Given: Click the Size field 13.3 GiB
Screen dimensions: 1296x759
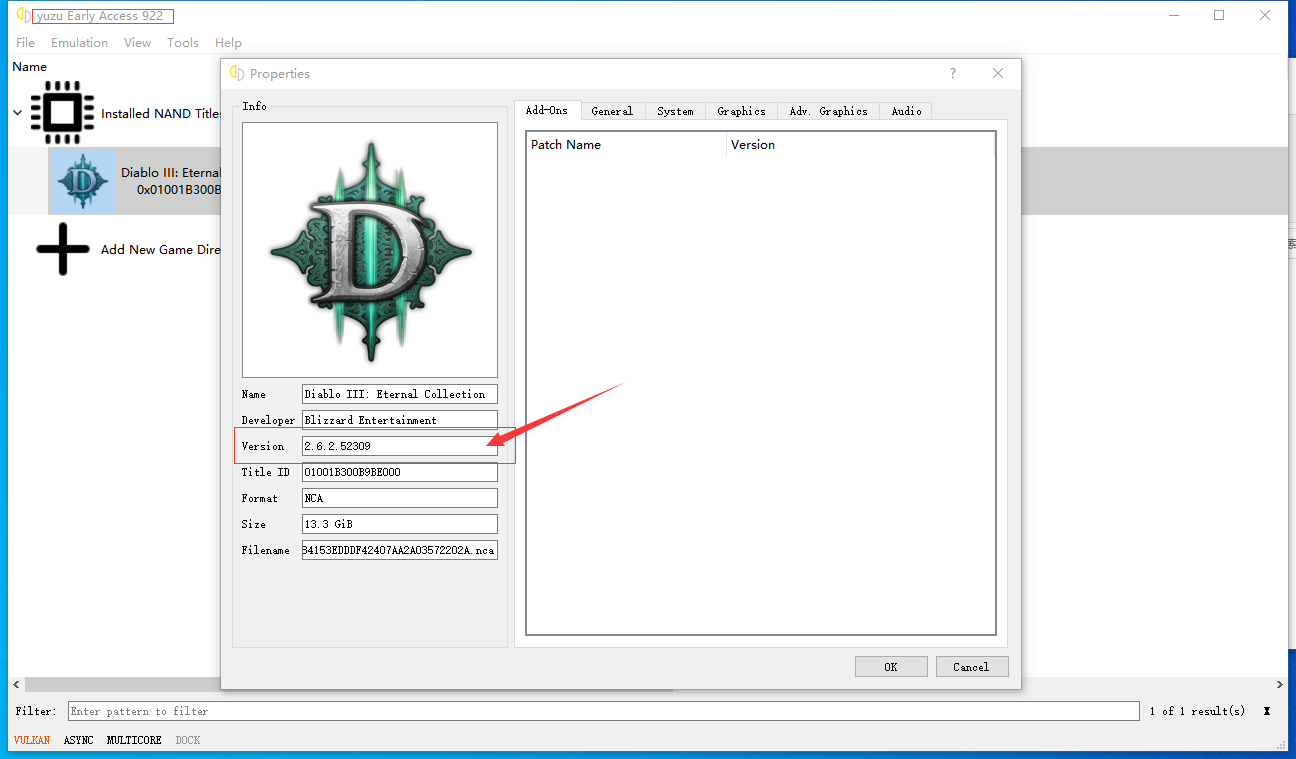Looking at the screenshot, I should [399, 524].
